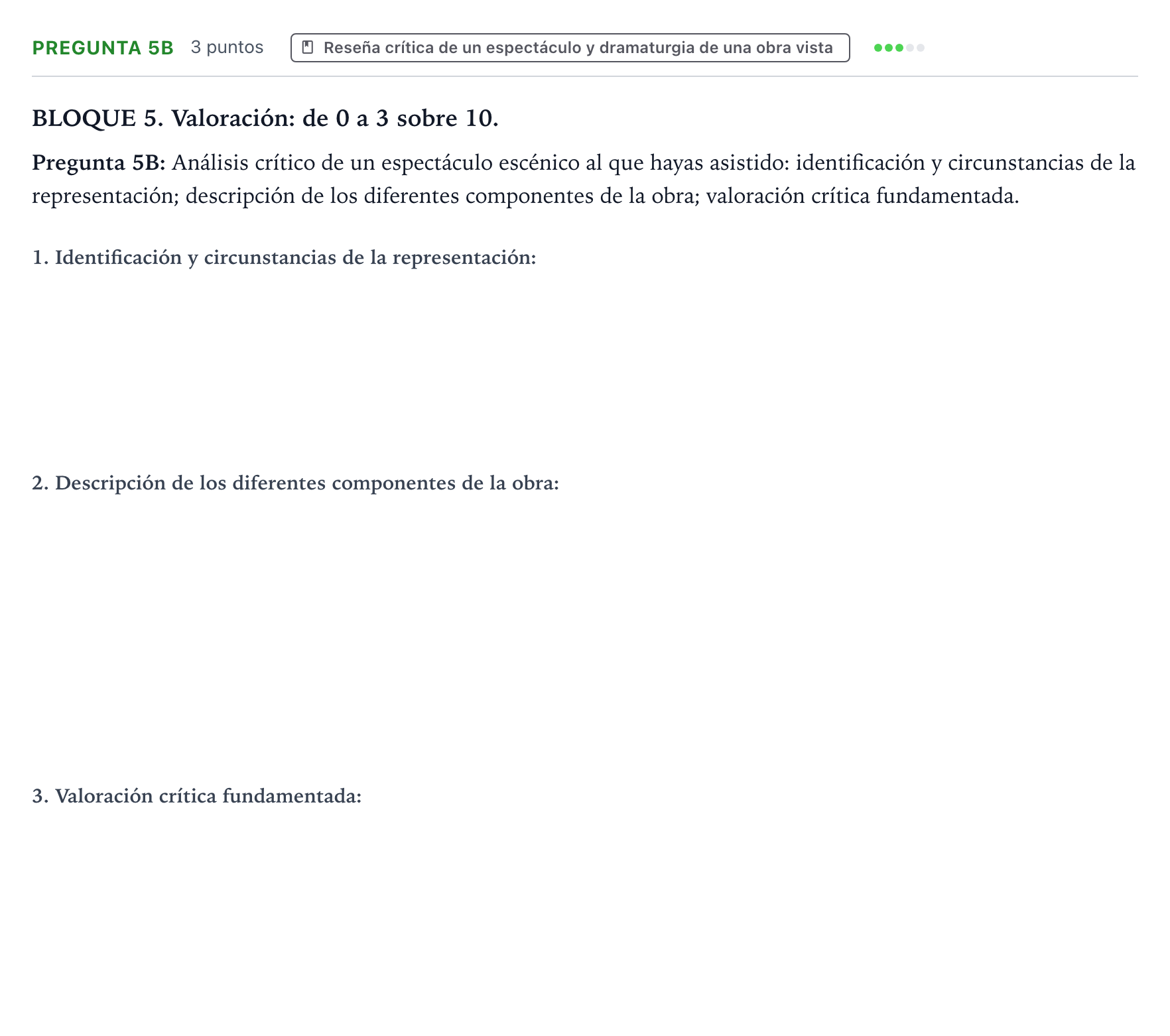
Task: Click the bookmark icon in the topic tag
Action: (x=308, y=48)
